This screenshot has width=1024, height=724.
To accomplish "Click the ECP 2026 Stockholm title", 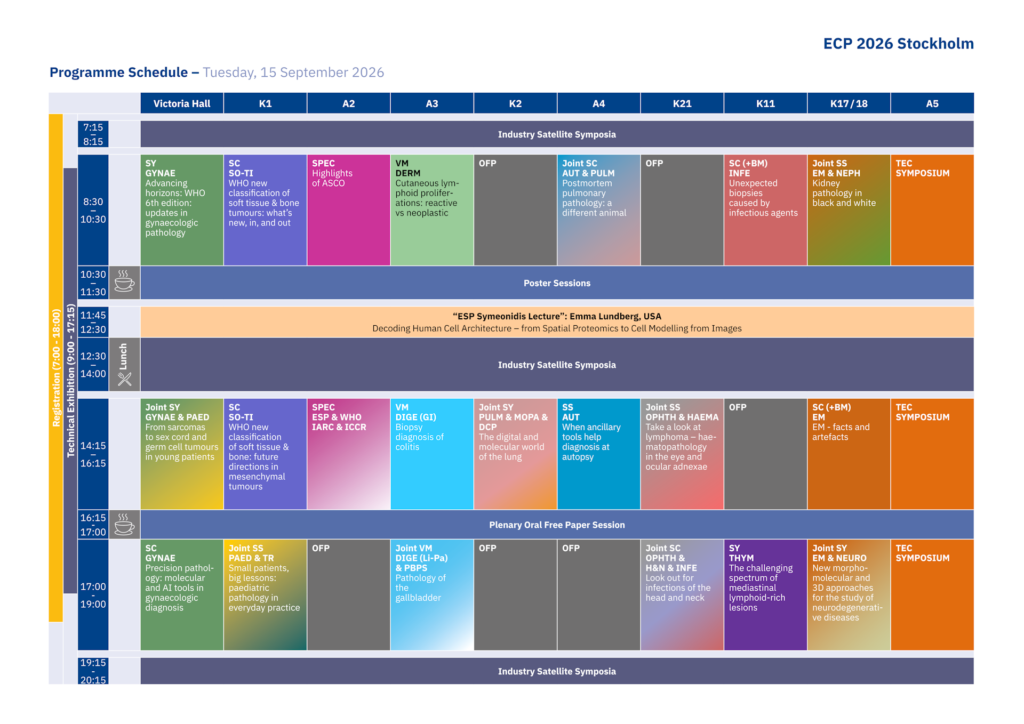I will tap(897, 44).
